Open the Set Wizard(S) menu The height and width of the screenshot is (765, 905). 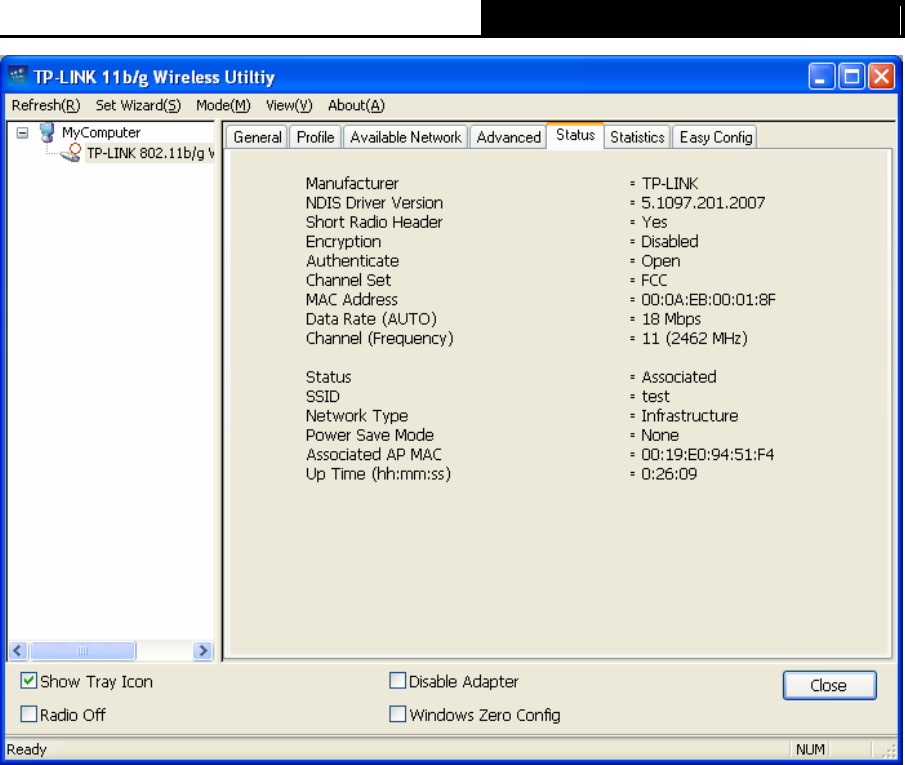click(138, 106)
